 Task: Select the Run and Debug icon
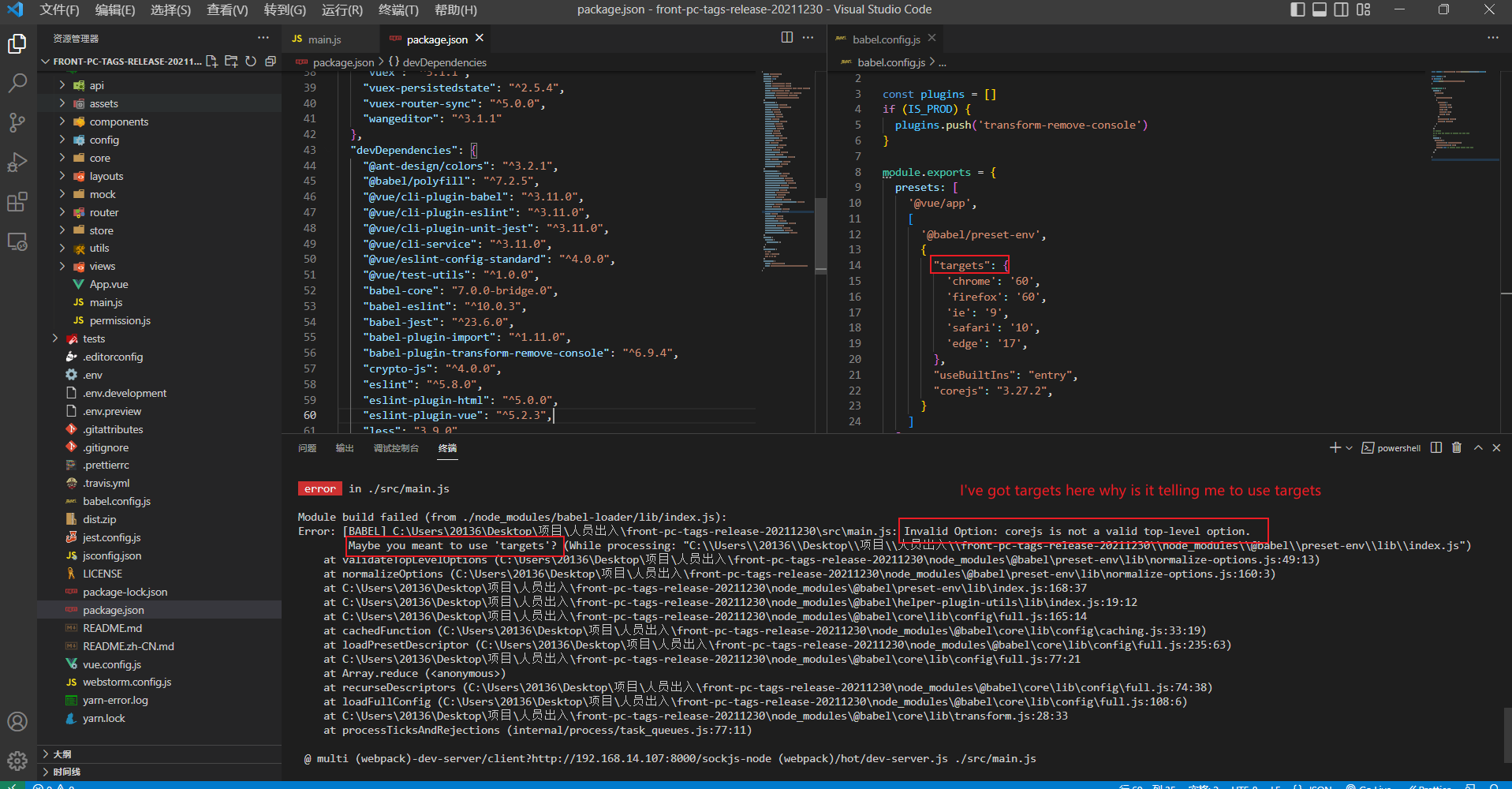tap(17, 163)
